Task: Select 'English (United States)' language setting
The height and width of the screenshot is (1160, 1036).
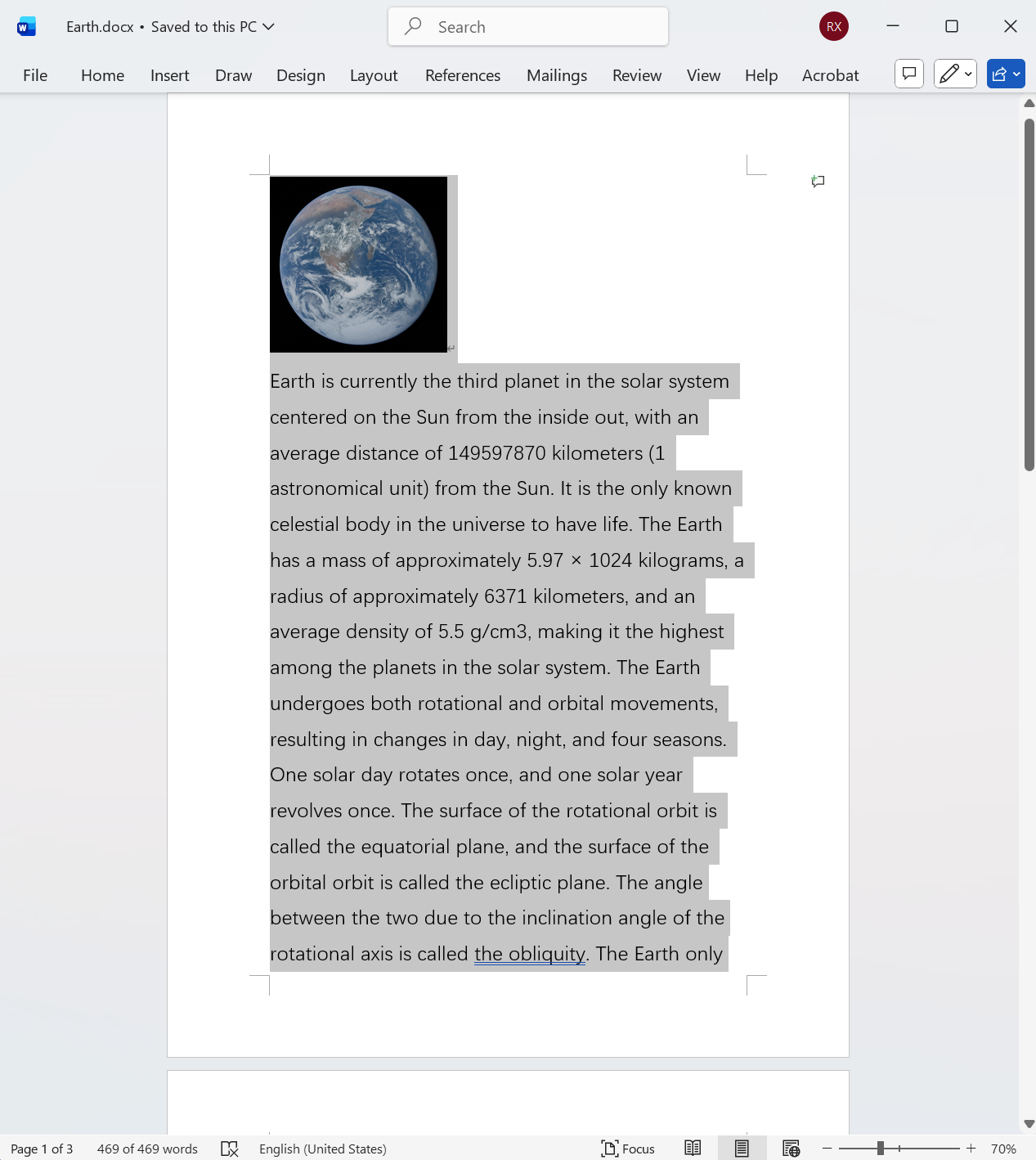Action: click(322, 1149)
